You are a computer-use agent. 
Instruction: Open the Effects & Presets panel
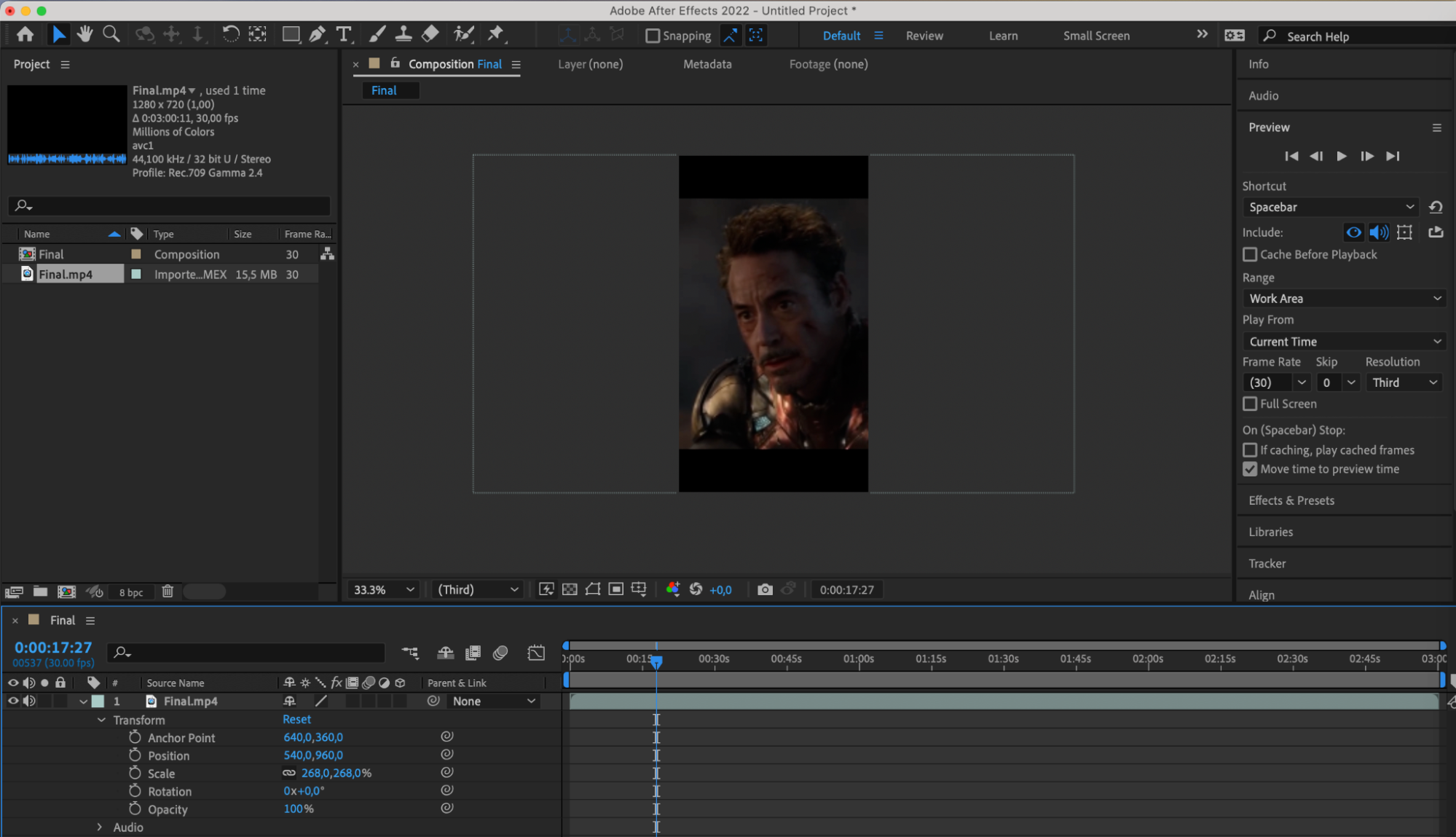[1291, 500]
